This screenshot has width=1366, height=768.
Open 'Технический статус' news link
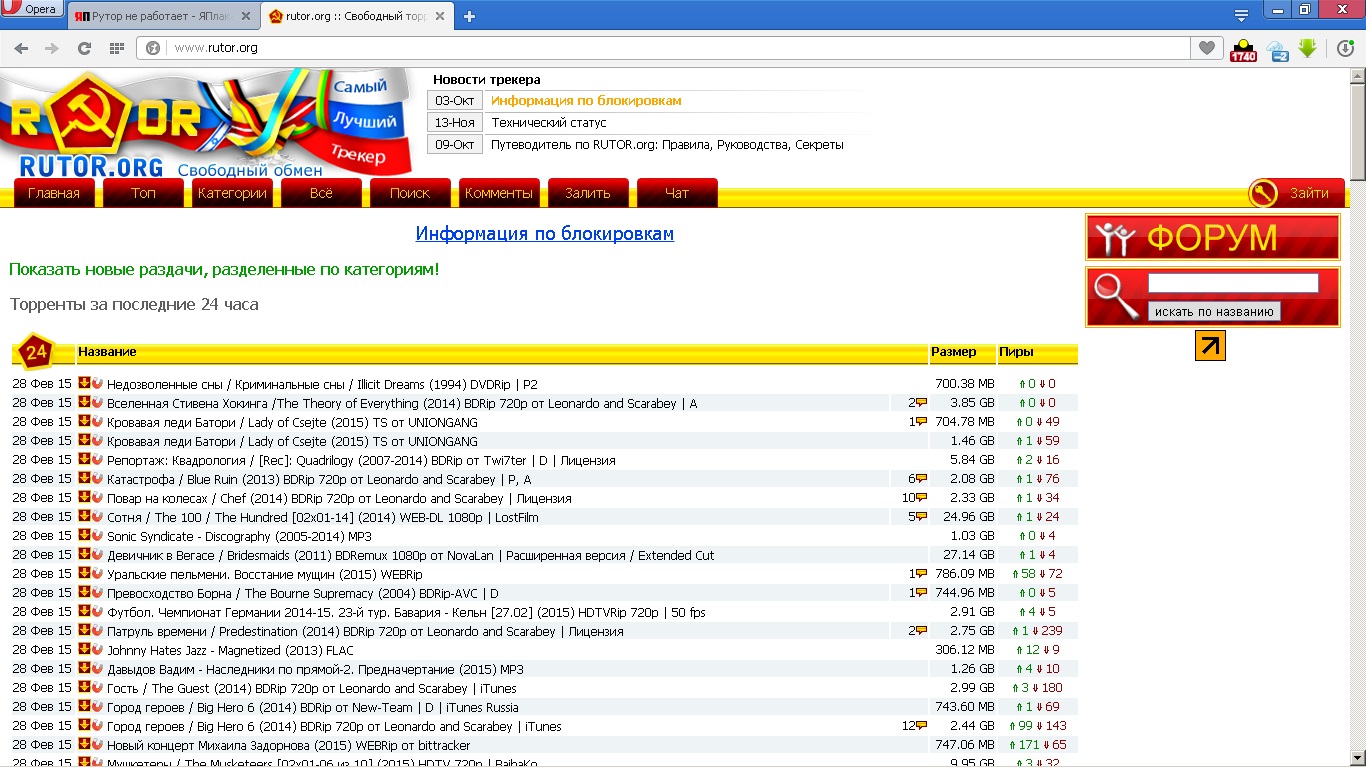(x=549, y=123)
